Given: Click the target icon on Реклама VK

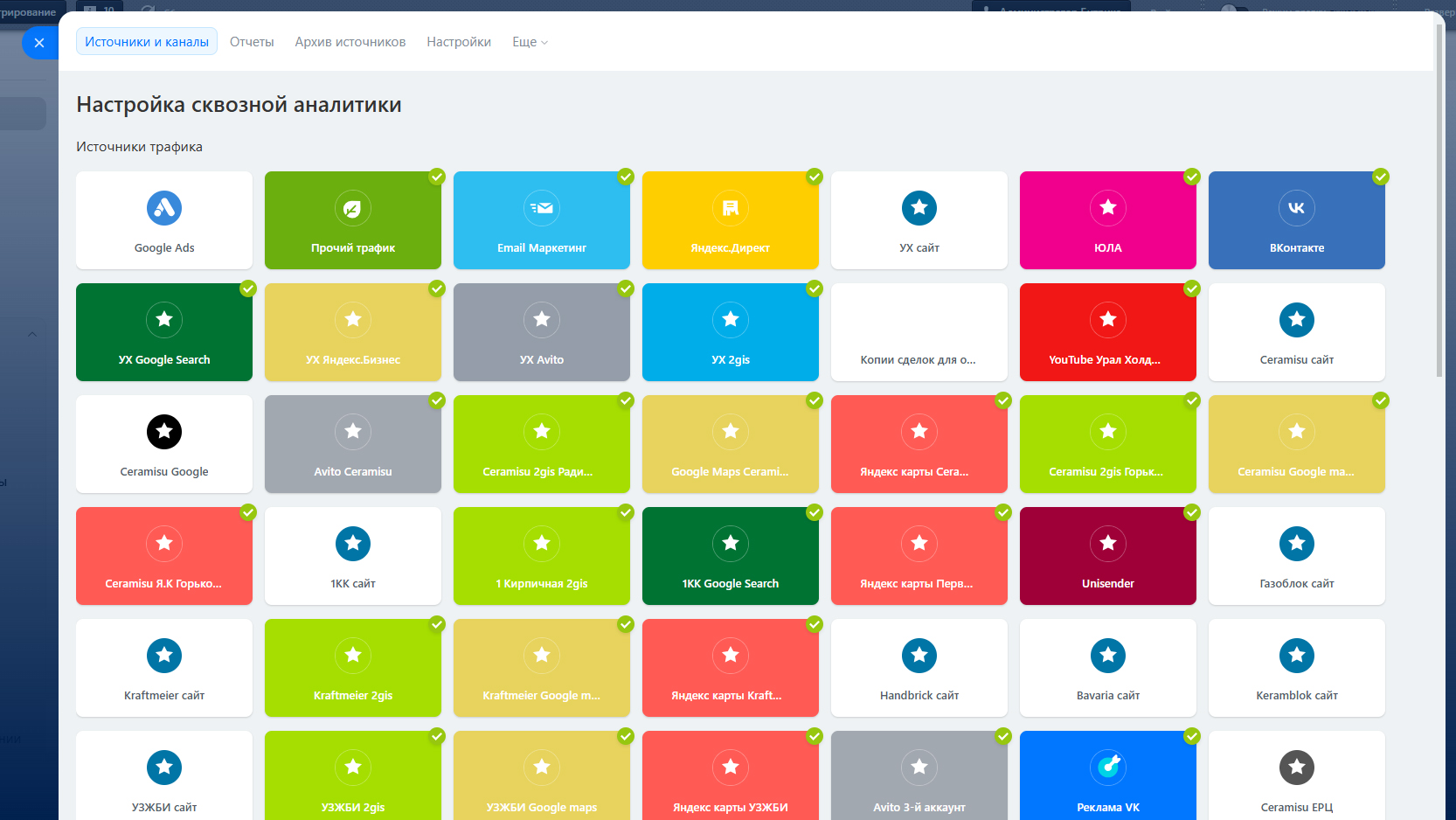Looking at the screenshot, I should tap(1108, 768).
